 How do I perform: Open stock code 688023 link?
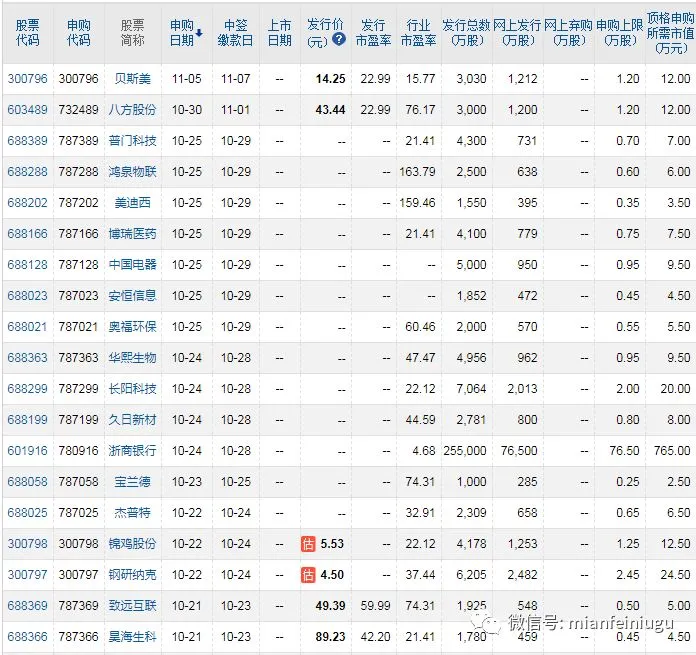27,296
